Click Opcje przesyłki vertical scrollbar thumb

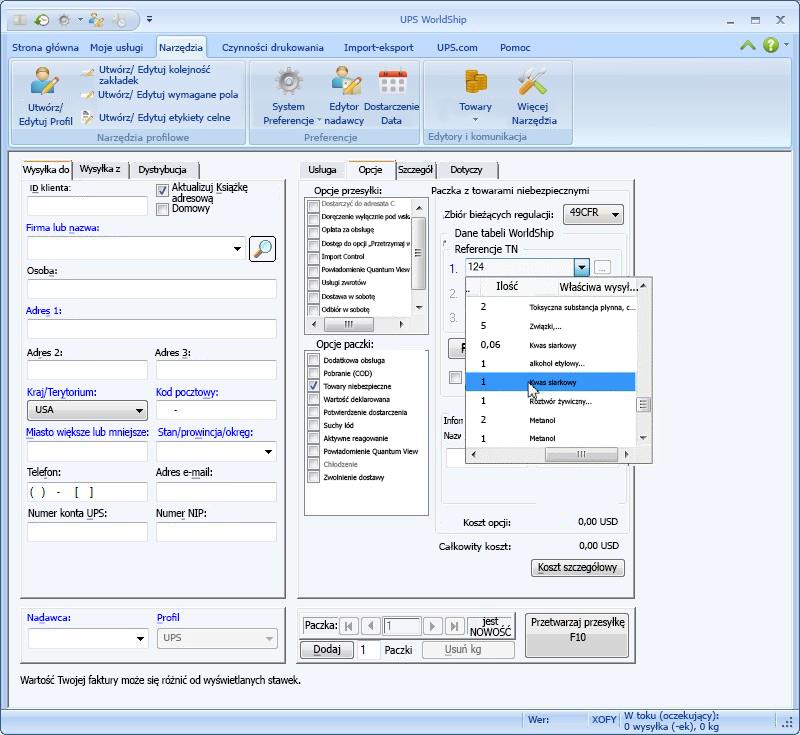[418, 253]
